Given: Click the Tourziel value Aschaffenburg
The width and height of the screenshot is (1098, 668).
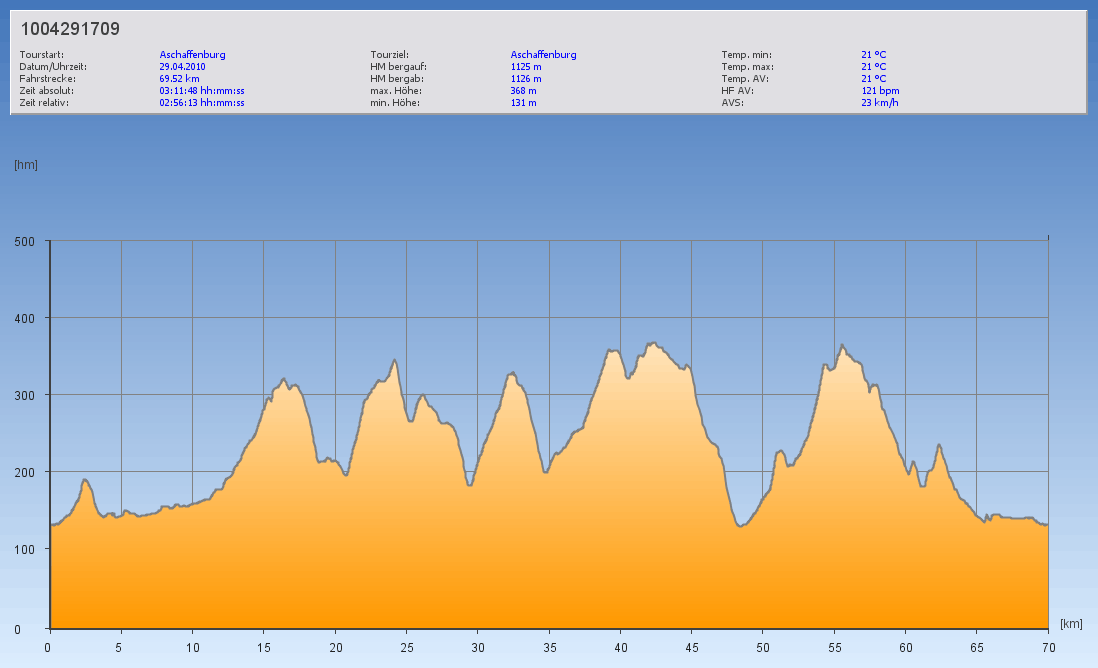Looking at the screenshot, I should click(543, 55).
